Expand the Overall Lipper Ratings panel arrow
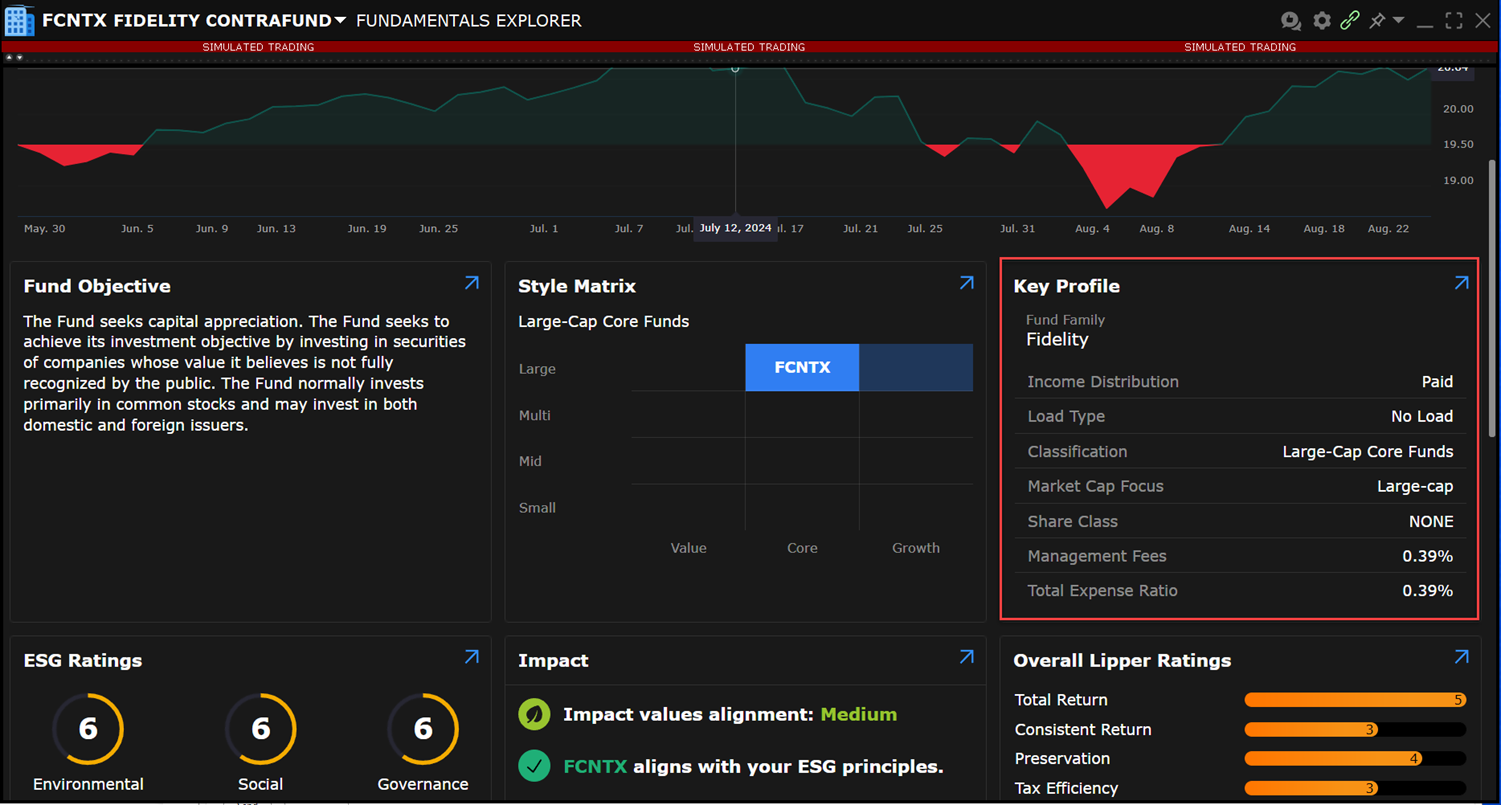Screen dimensions: 1501x805 [1462, 657]
